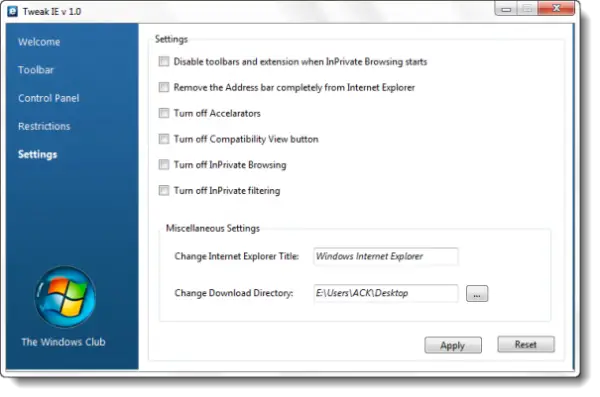The width and height of the screenshot is (600, 397).
Task: Switch to the Toolbar section
Action: (36, 70)
